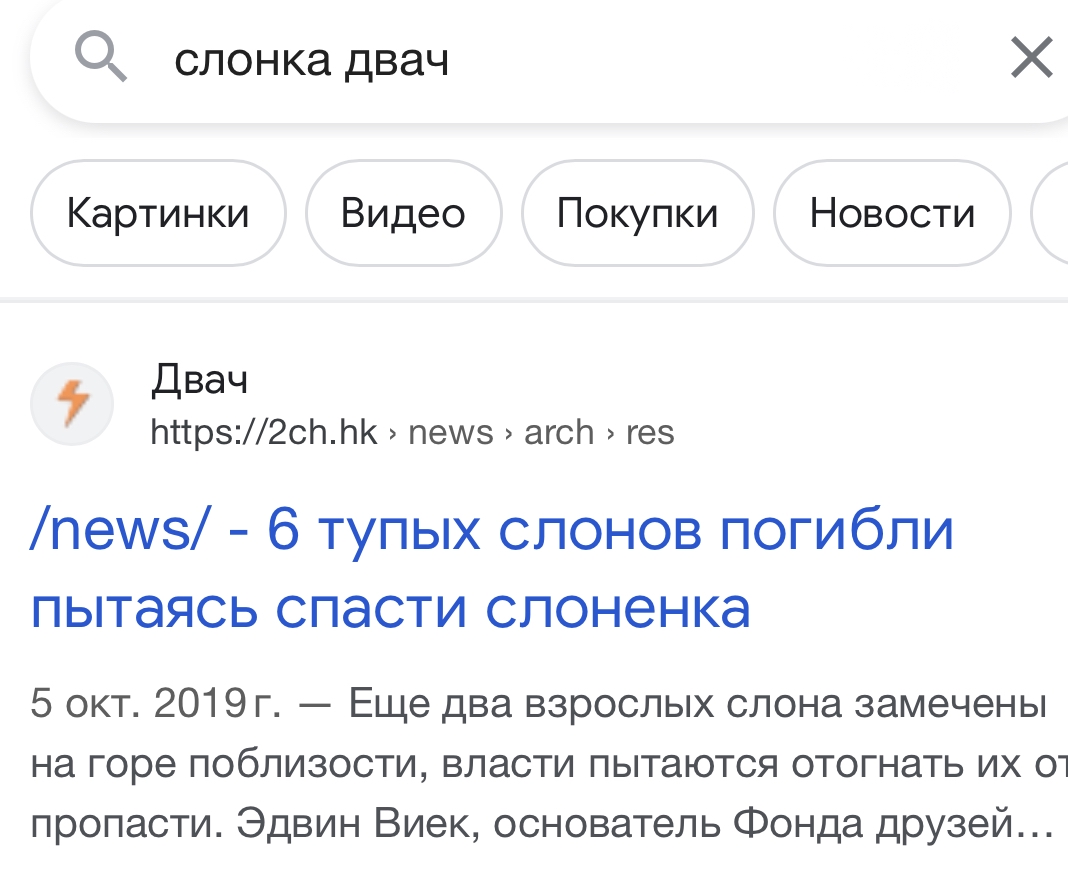
Task: Click the 'news' breadcrumb segment
Action: 450,432
